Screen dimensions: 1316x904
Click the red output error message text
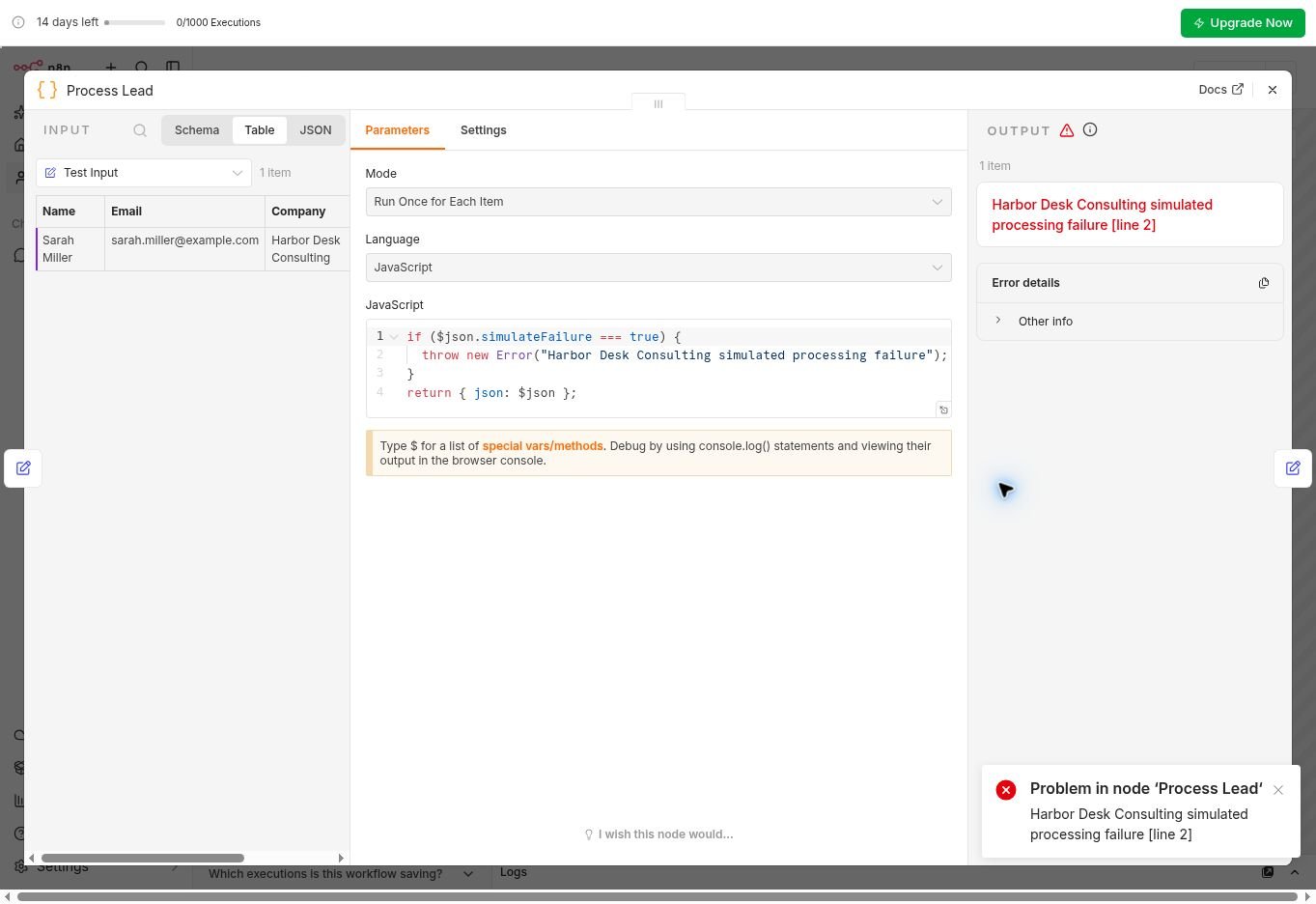(x=1102, y=214)
